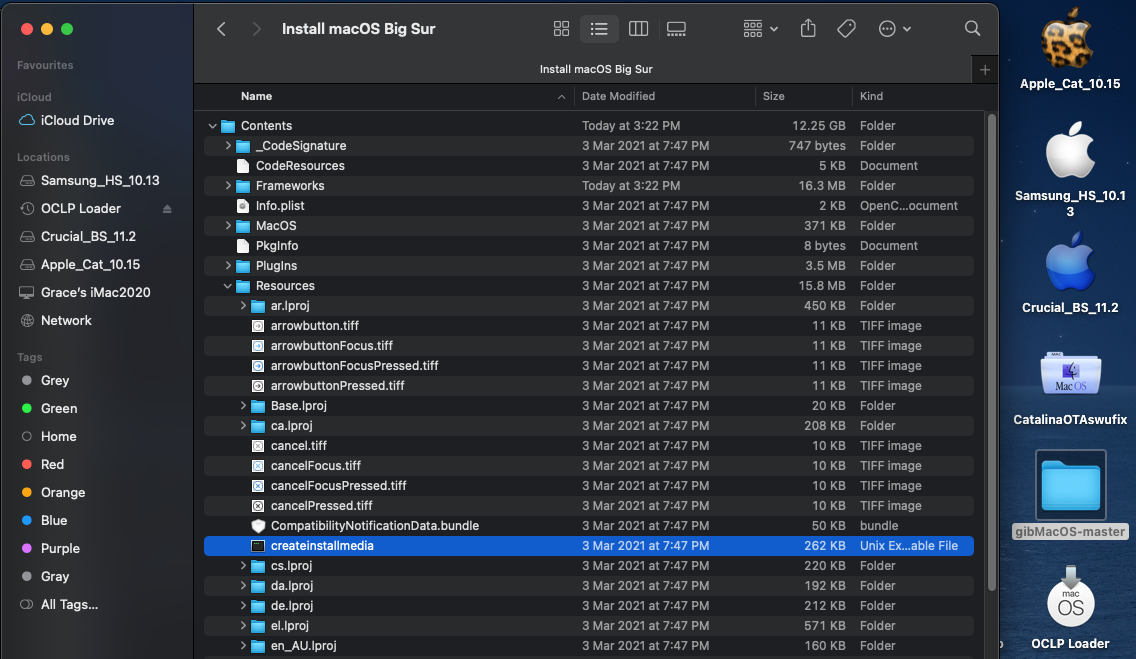Expand the Frameworks folder
The height and width of the screenshot is (659, 1136).
(x=227, y=186)
